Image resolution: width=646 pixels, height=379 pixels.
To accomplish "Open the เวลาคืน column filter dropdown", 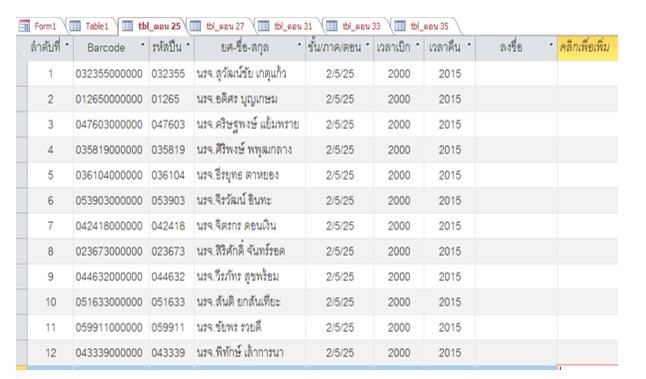I will click(x=469, y=44).
